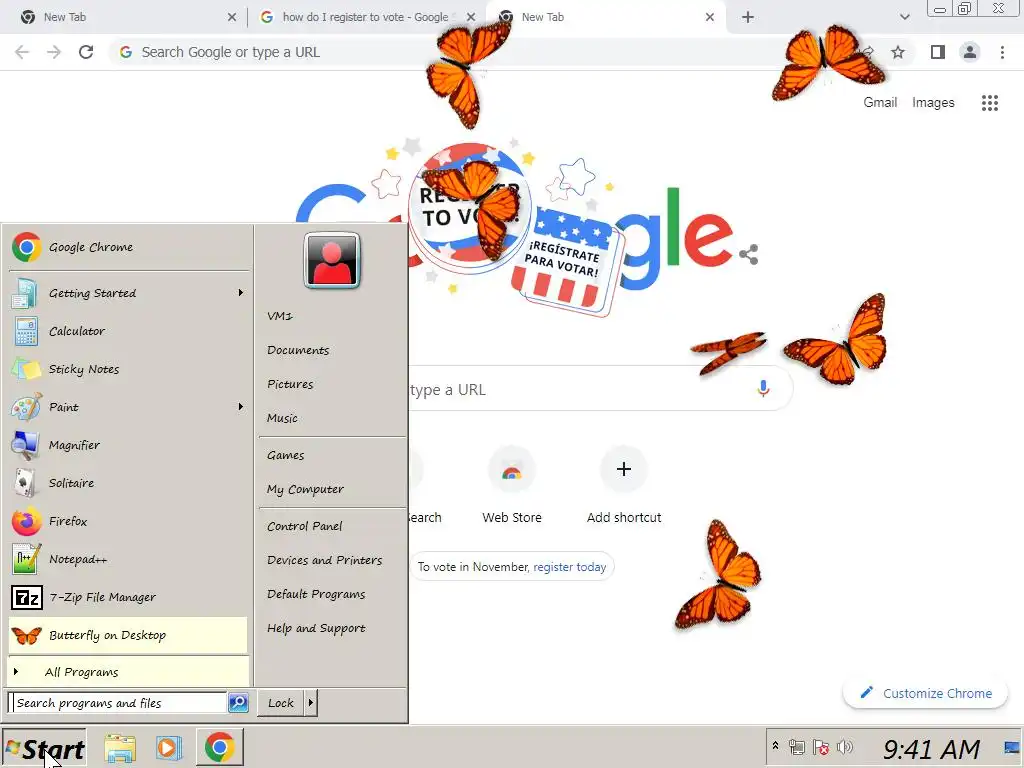Launch Magnifier from Start menu

coord(129,445)
